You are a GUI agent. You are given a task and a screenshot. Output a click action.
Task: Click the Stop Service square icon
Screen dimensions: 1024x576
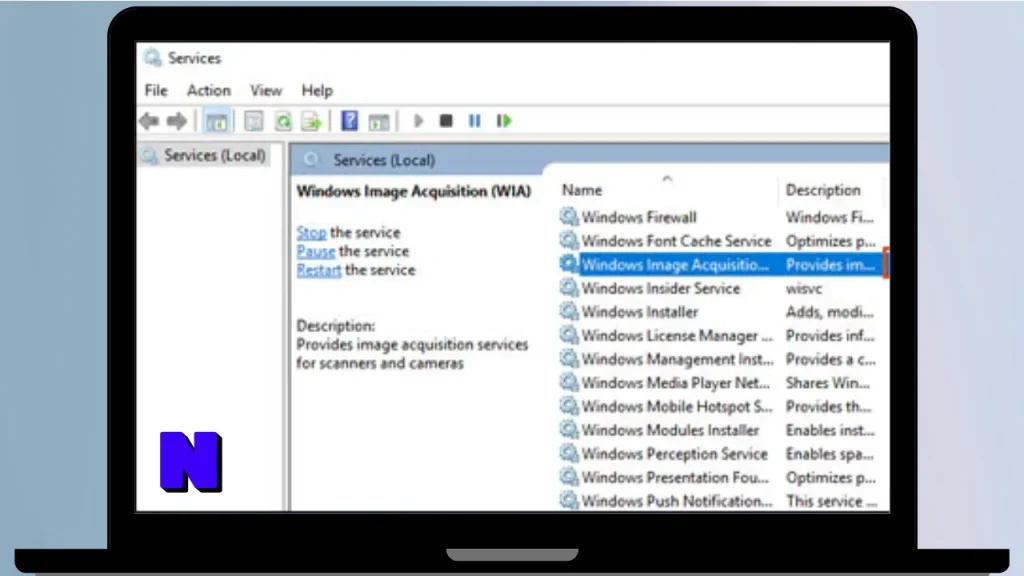(446, 121)
